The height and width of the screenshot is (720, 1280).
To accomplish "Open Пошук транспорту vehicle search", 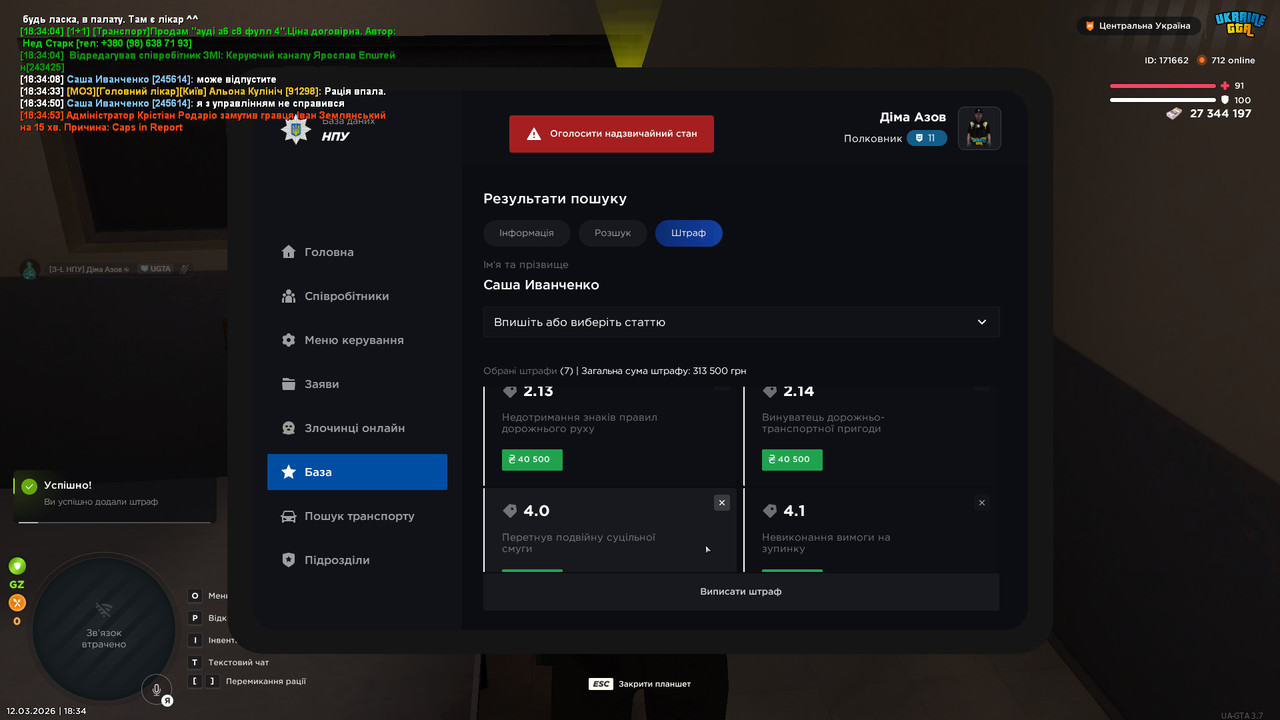I will coord(357,516).
